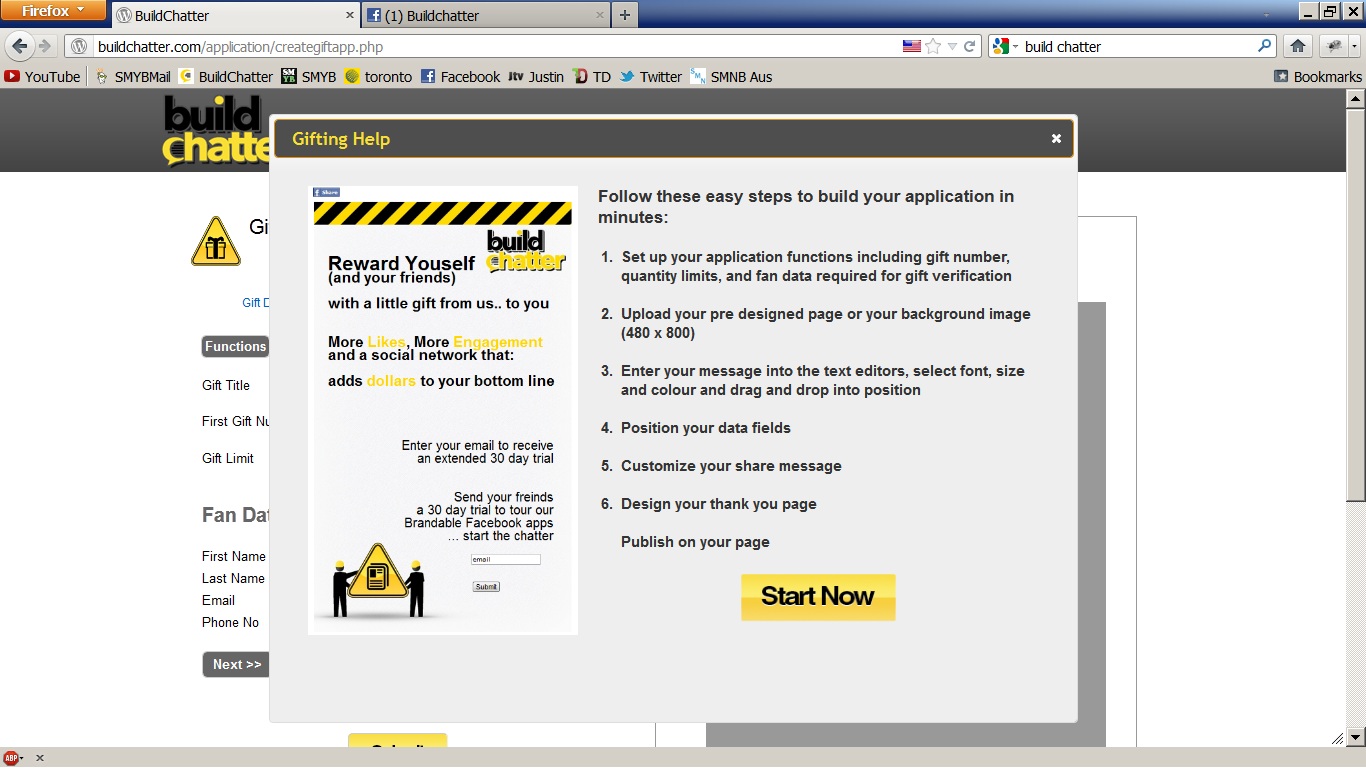Click the Gift Limit label
The width and height of the screenshot is (1366, 768).
[x=228, y=458]
